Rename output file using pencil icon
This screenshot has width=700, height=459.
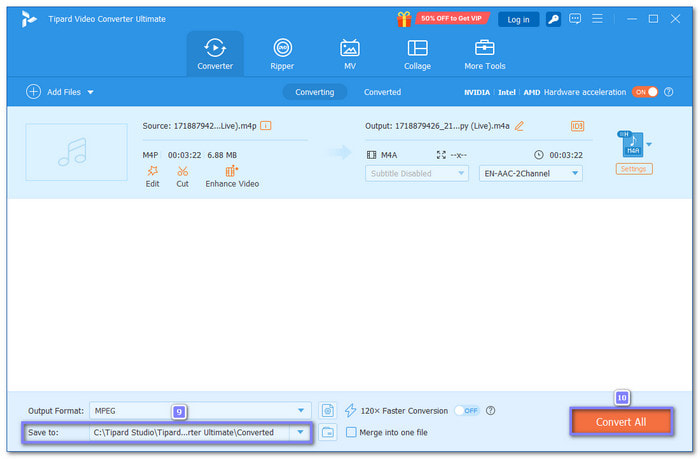(519, 126)
